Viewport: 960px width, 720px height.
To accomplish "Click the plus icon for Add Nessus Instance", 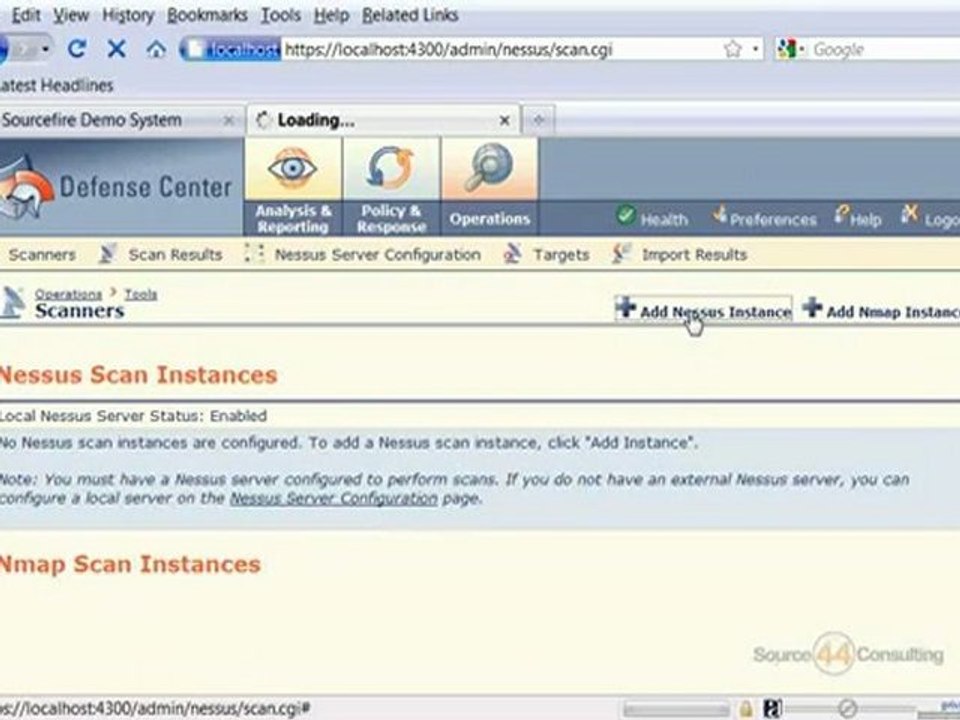I will 626,307.
